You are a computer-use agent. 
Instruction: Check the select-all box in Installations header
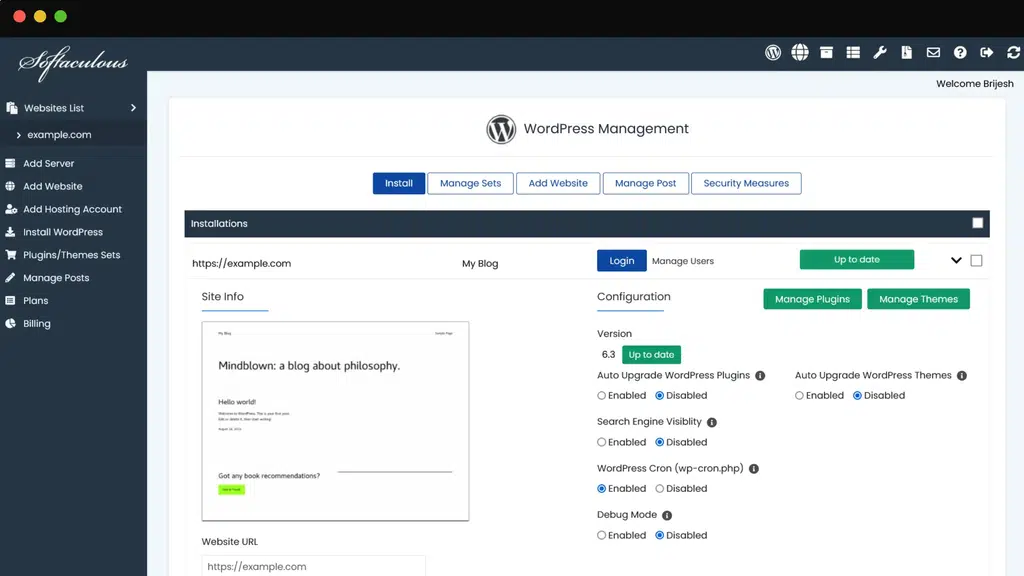[x=978, y=223]
